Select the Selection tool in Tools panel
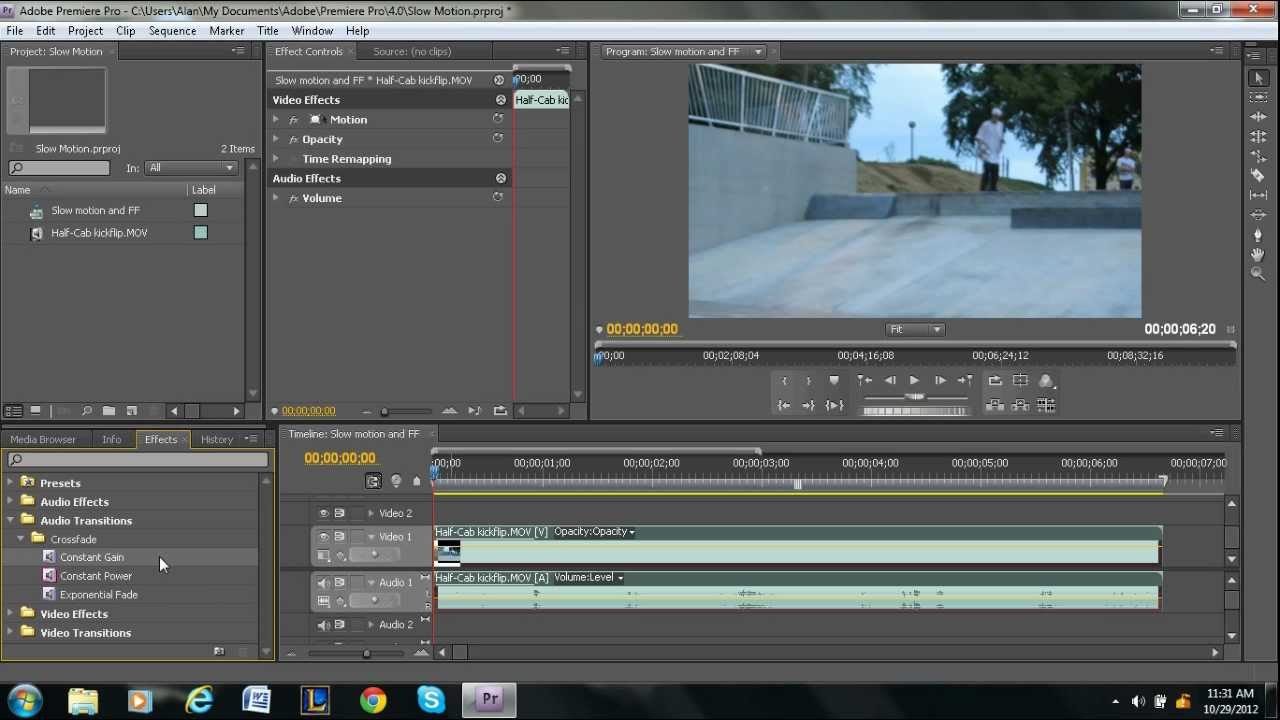The height and width of the screenshot is (720, 1280). 1259,78
